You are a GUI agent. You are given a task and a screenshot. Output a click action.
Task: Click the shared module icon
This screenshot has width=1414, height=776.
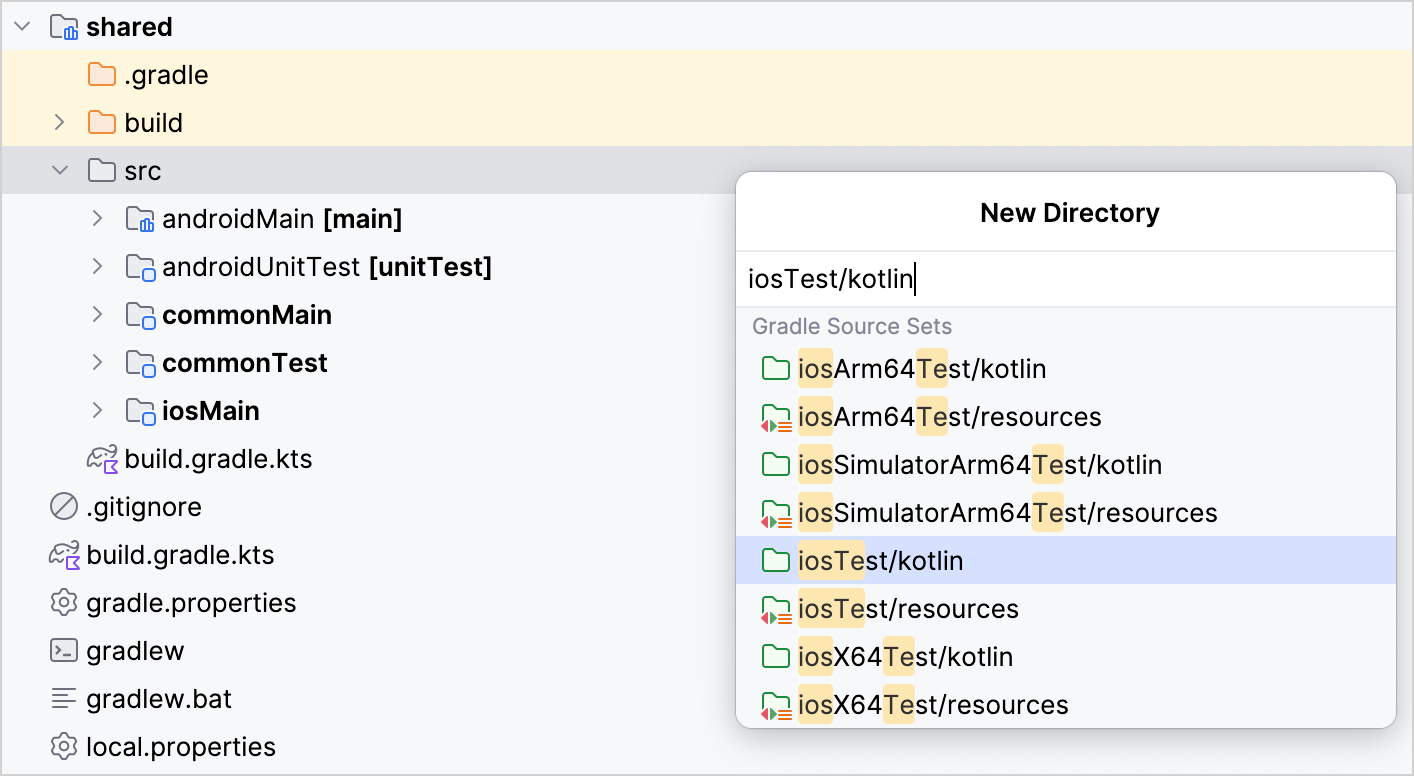63,26
